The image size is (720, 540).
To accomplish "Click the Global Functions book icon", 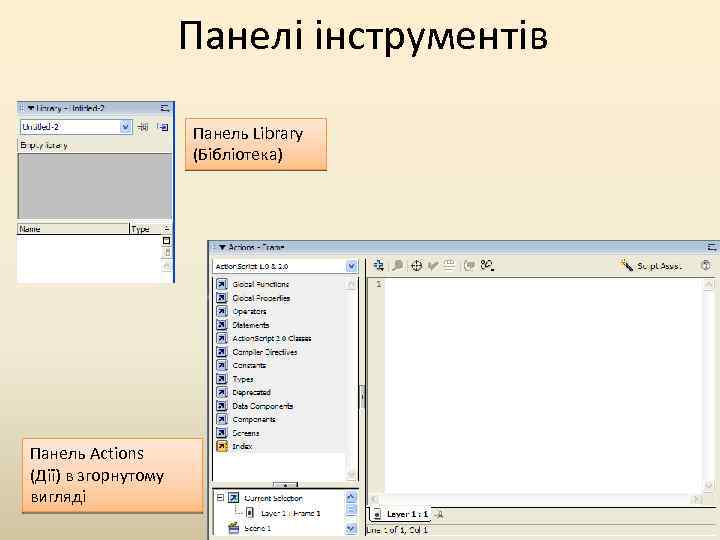I will [222, 284].
